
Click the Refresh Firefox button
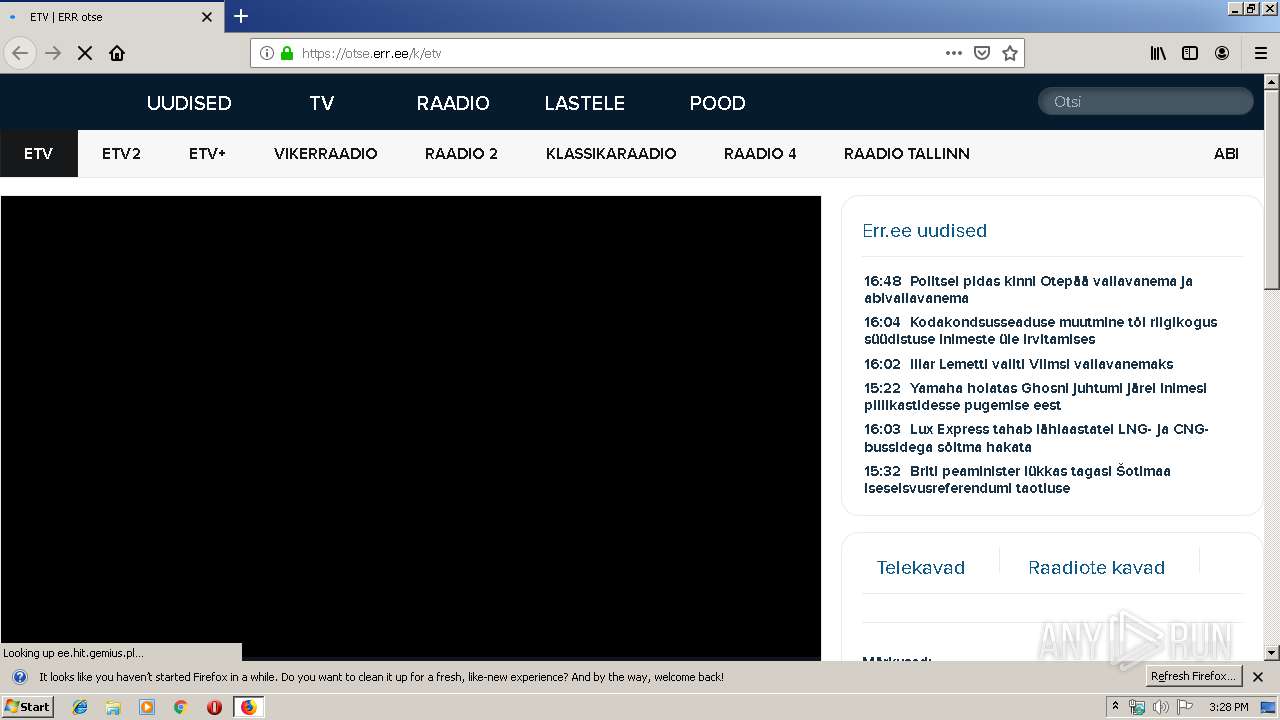[x=1193, y=677]
